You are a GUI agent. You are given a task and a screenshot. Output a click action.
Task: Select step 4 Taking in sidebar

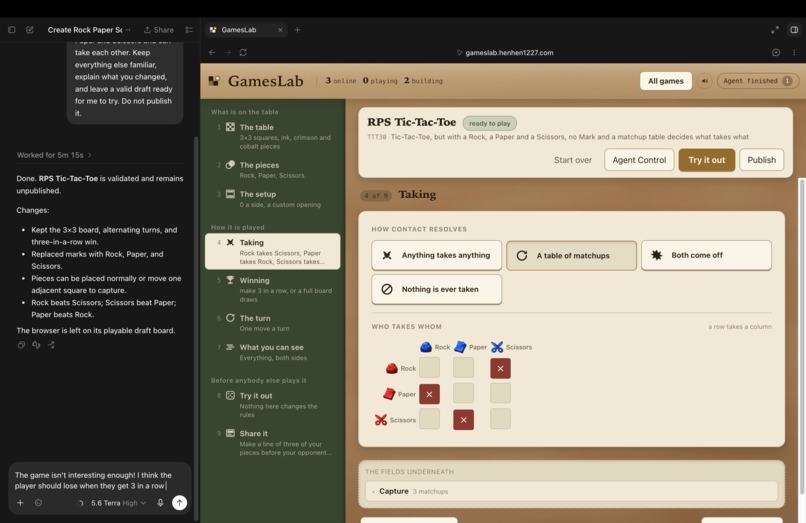point(272,251)
